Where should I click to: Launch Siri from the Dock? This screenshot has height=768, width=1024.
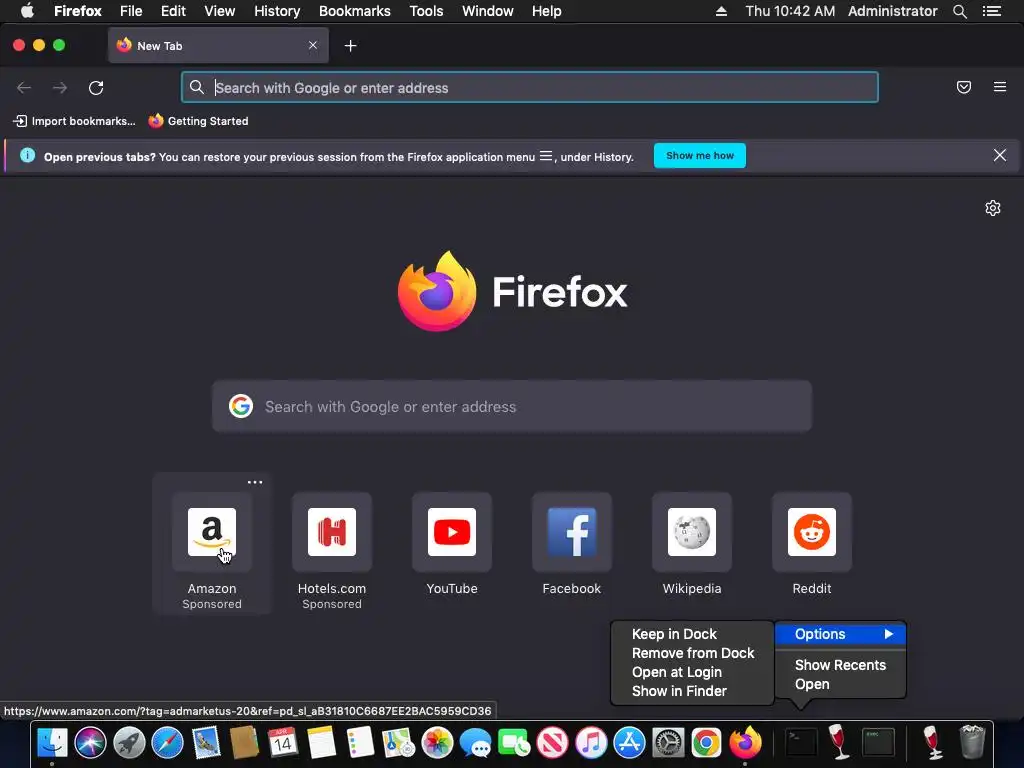click(90, 743)
